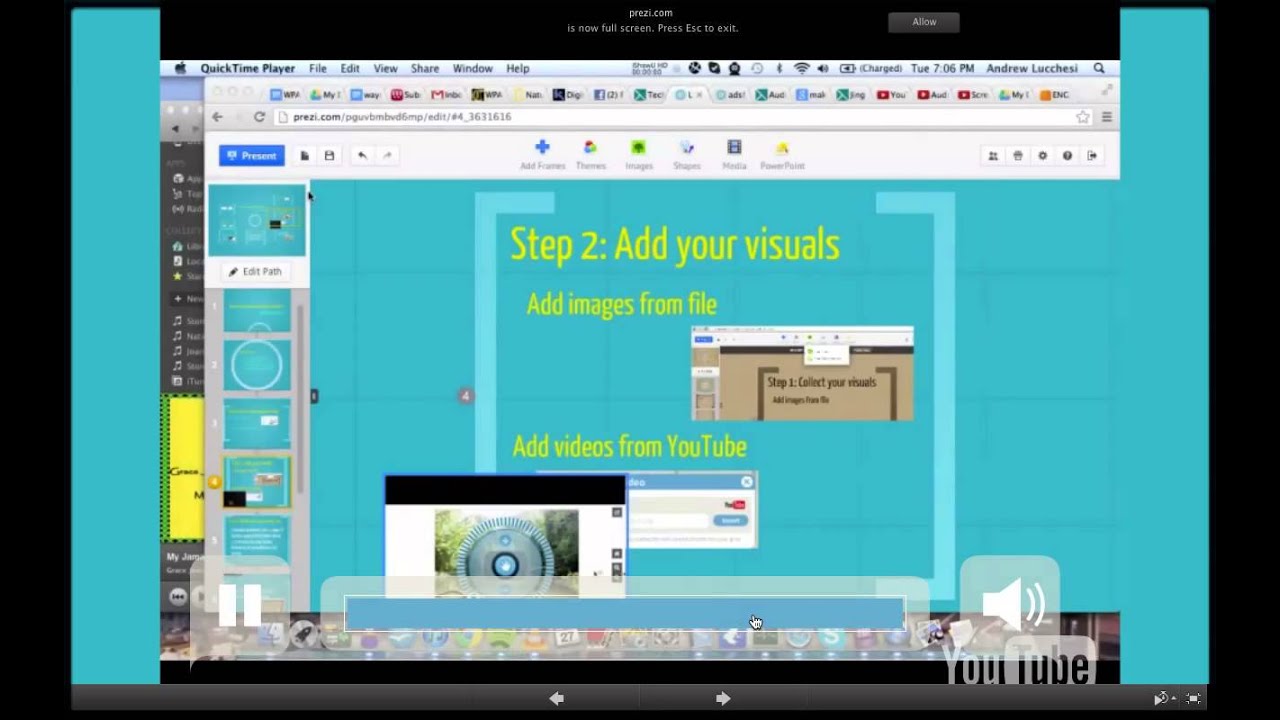Select the embedded video with the zebra

[x=506, y=537]
